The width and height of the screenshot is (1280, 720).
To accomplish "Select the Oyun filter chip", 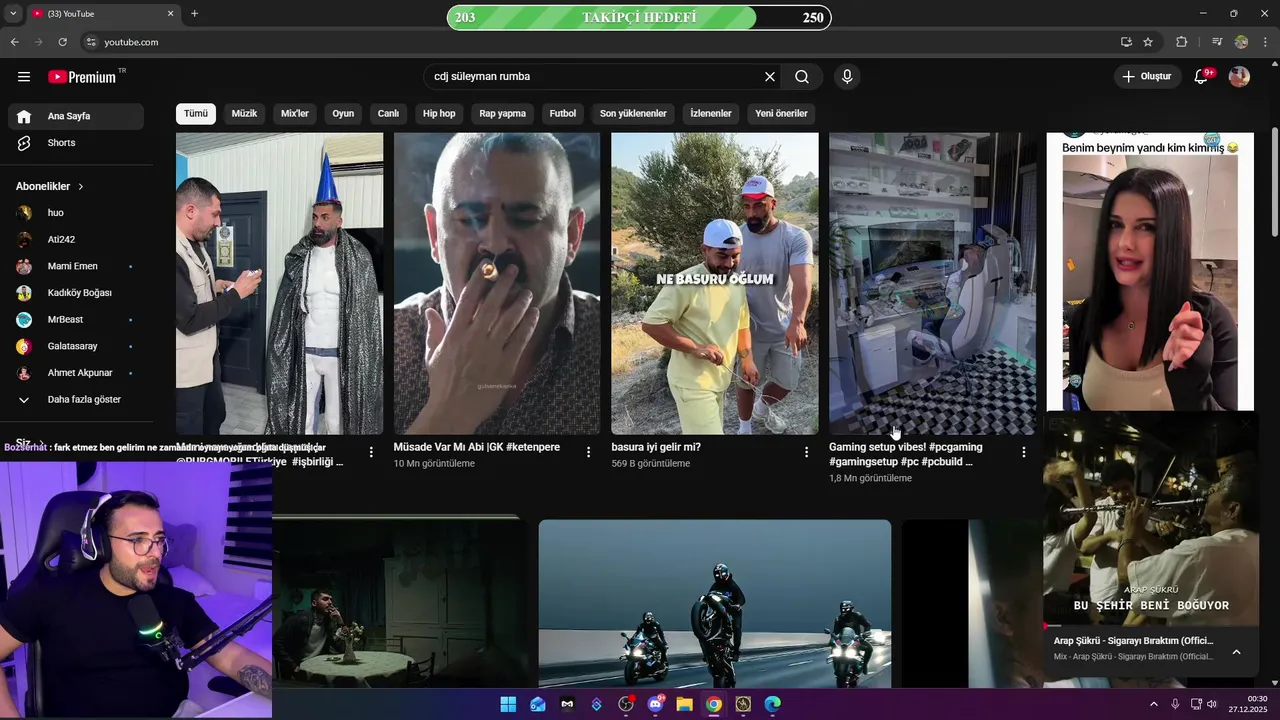I will (x=343, y=113).
